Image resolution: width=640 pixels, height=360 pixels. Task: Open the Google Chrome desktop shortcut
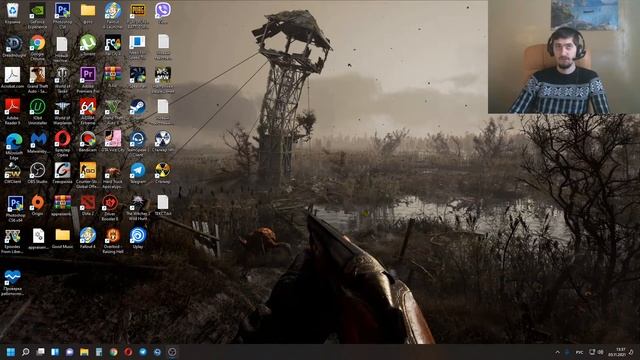[37, 46]
